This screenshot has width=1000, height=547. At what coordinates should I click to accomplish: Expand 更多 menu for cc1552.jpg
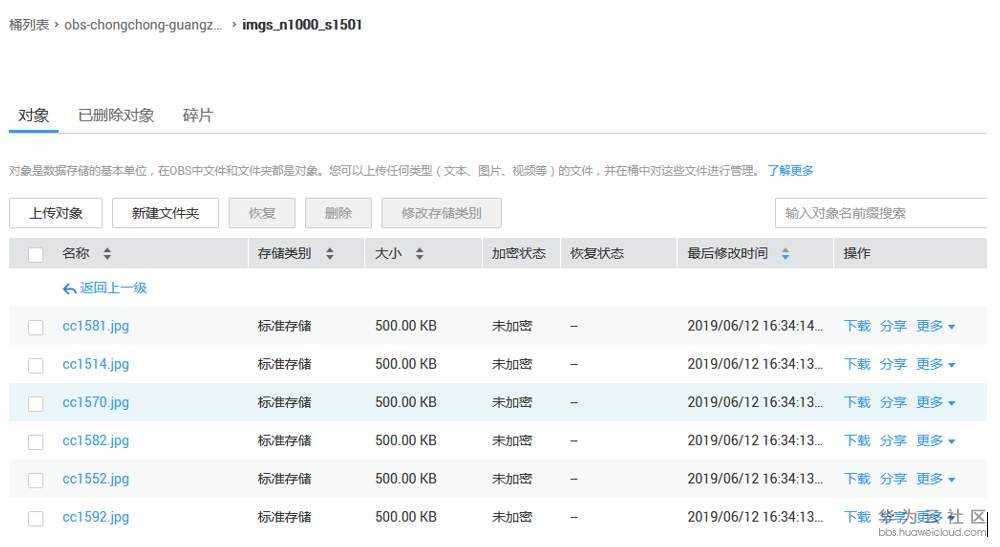936,479
